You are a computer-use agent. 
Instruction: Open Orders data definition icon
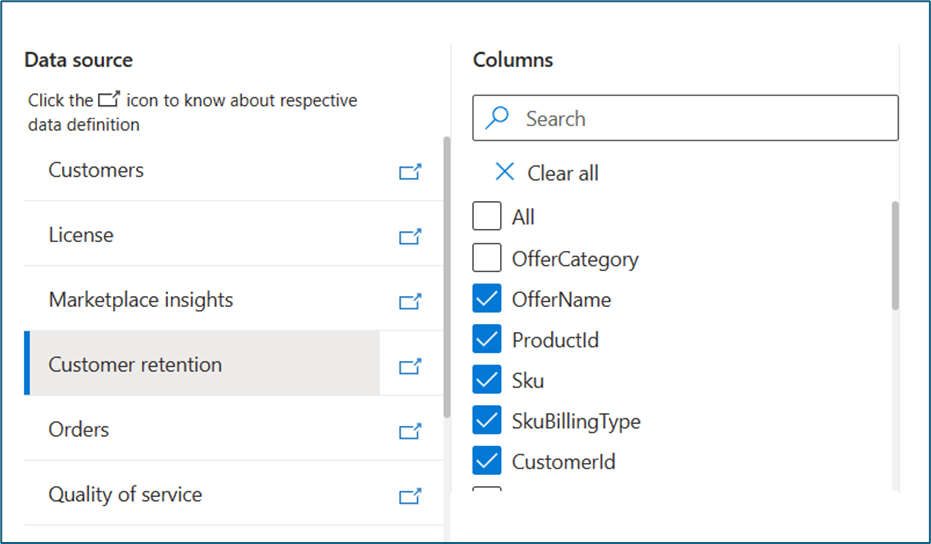(410, 431)
